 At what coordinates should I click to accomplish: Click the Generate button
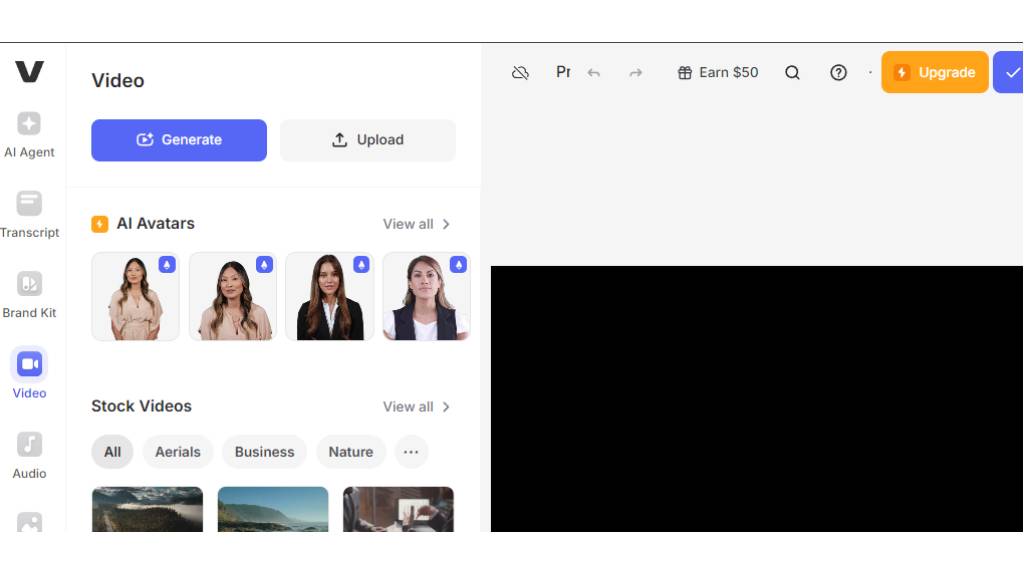click(178, 140)
